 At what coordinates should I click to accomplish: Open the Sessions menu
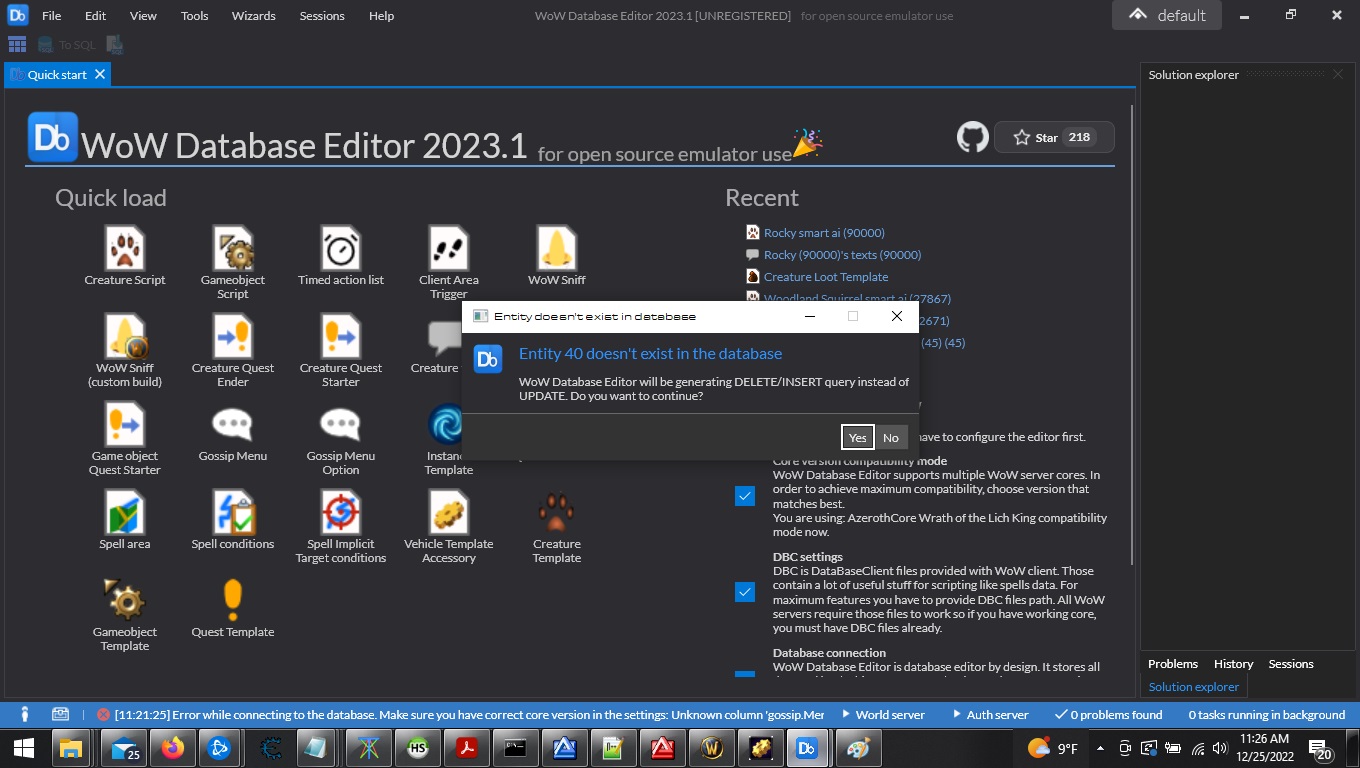coord(322,16)
